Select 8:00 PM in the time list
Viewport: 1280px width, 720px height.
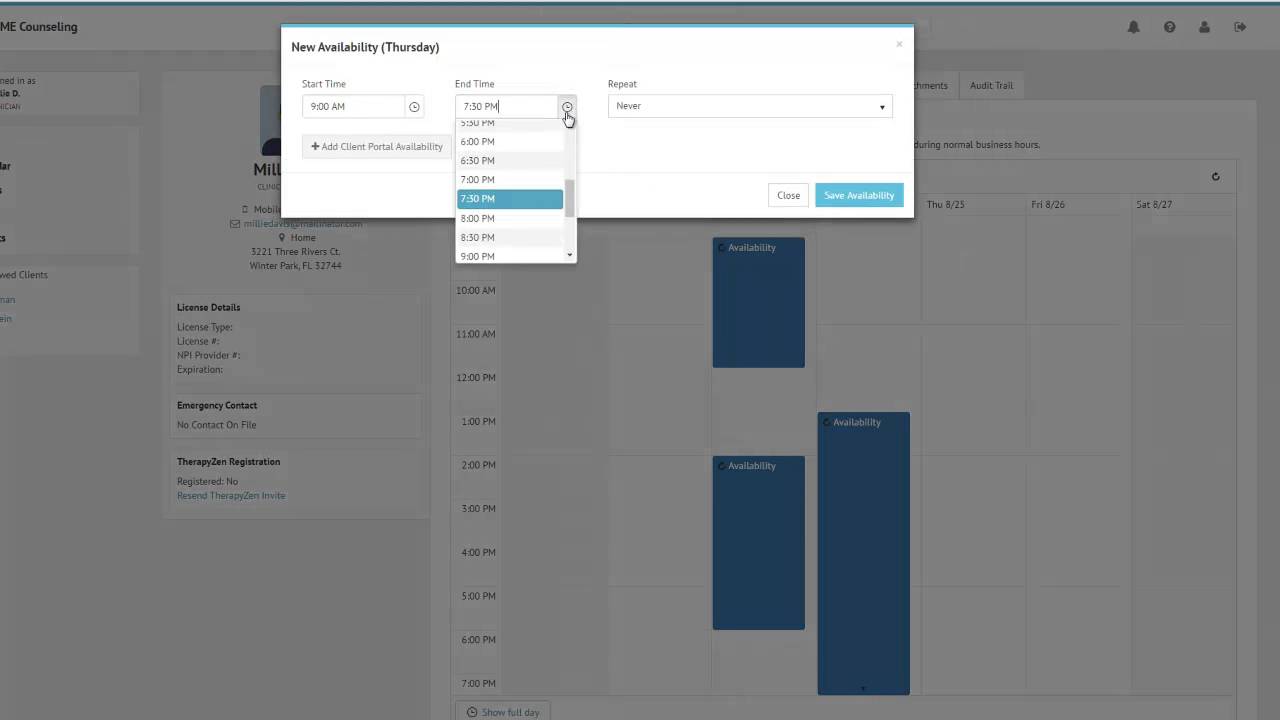coord(510,218)
